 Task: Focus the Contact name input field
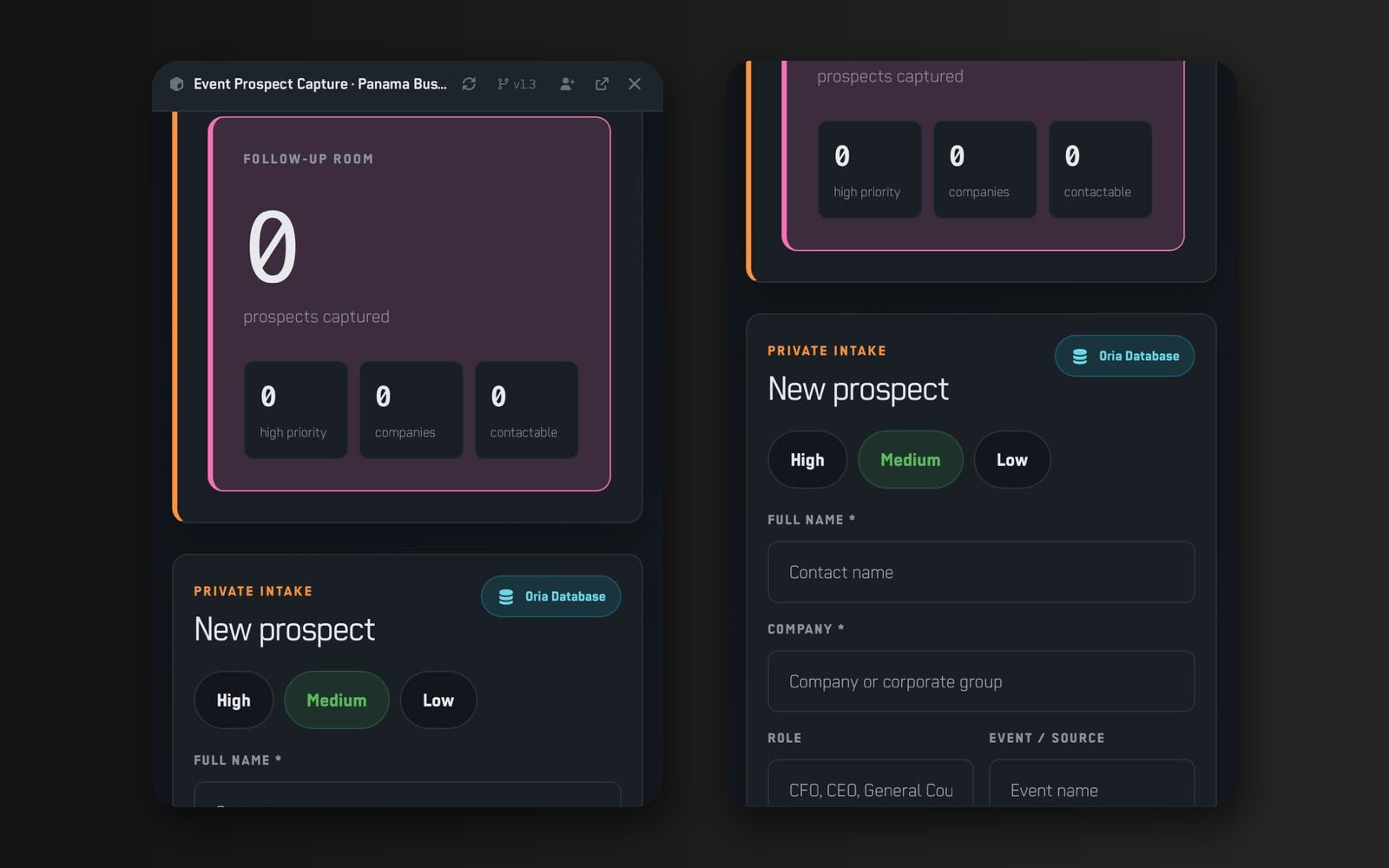tap(981, 572)
